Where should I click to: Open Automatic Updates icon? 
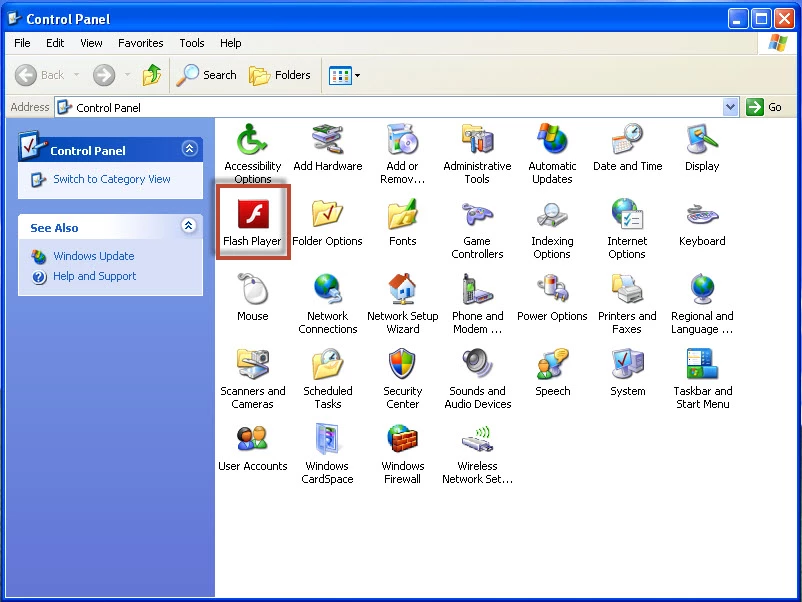click(552, 139)
